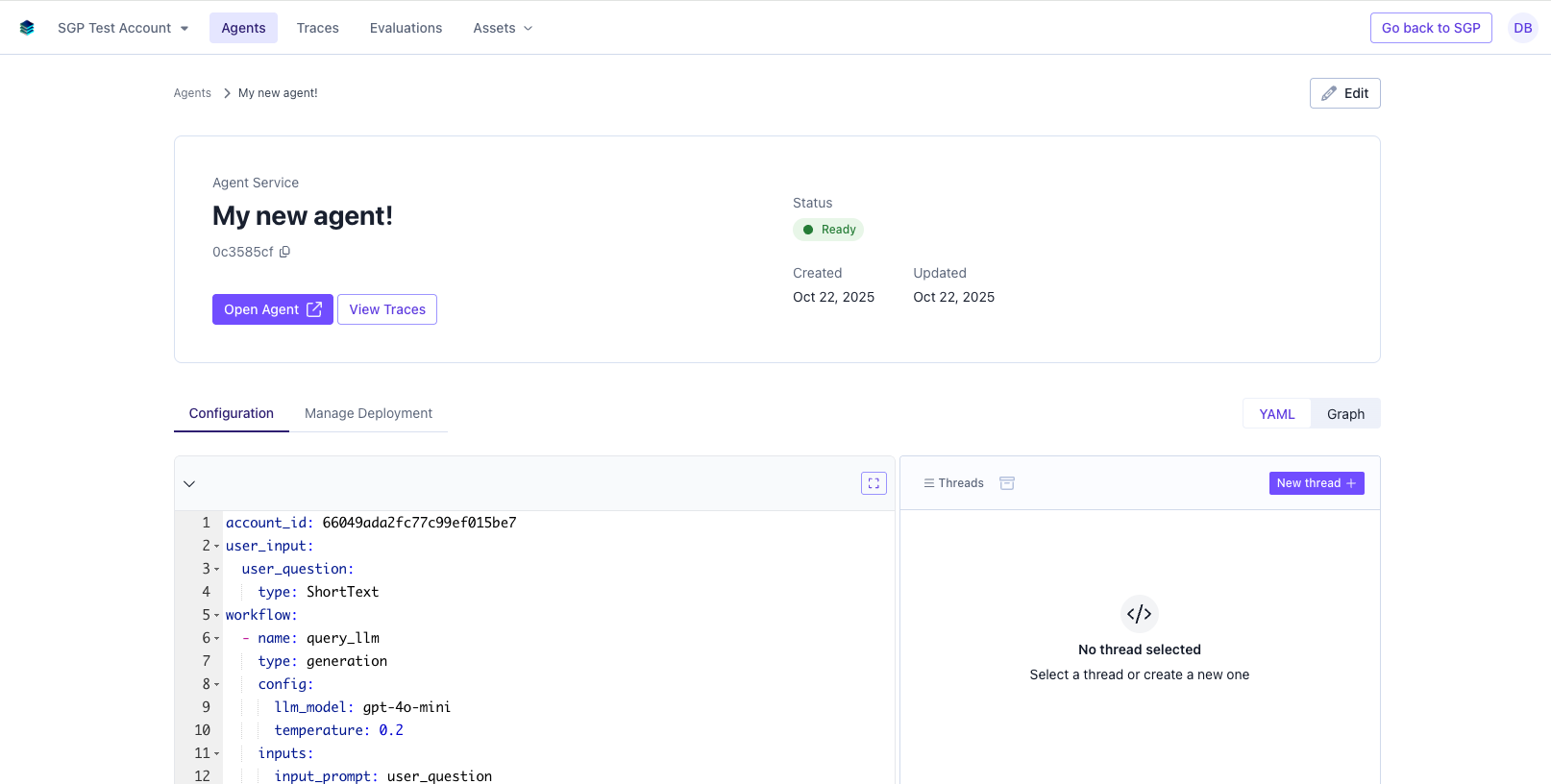Expand the Assets menu
1551x784 pixels.
point(503,28)
